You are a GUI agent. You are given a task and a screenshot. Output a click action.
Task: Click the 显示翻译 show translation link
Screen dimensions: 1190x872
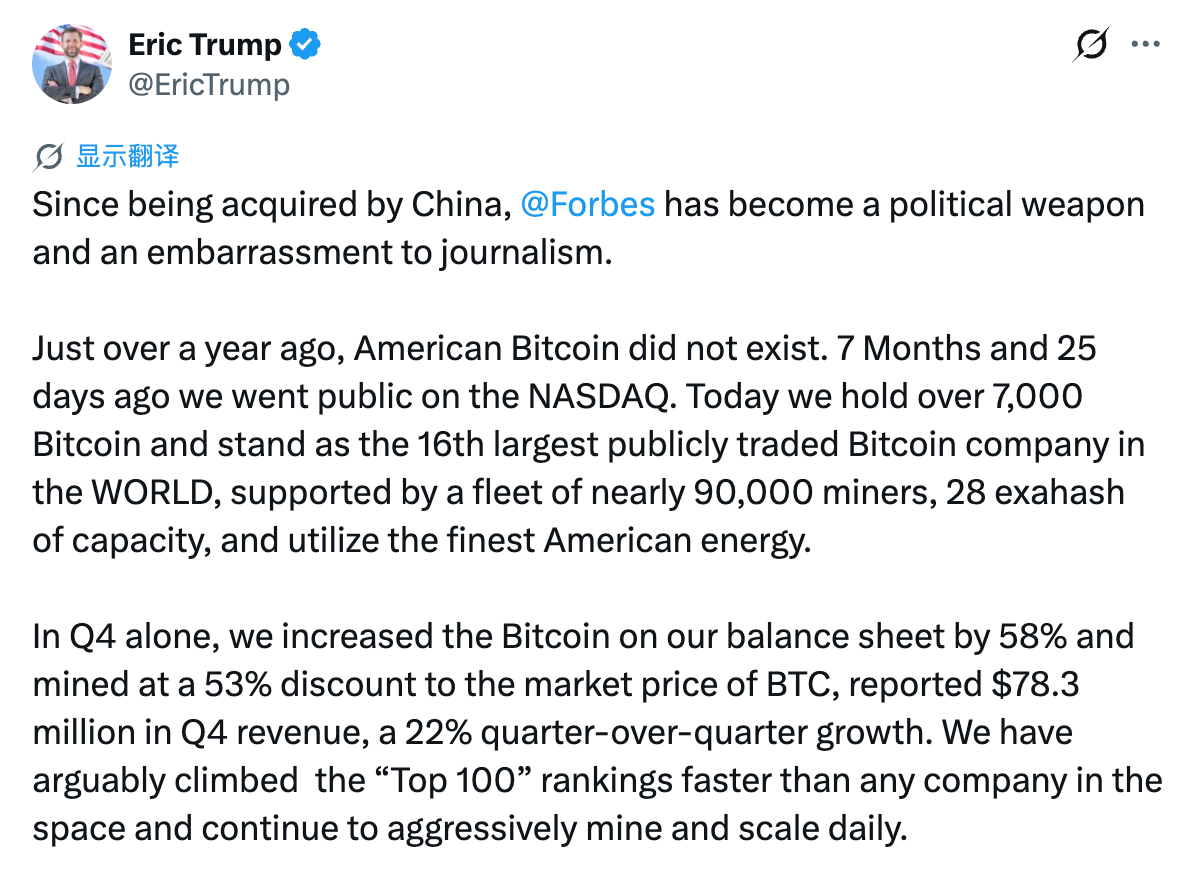click(127, 156)
